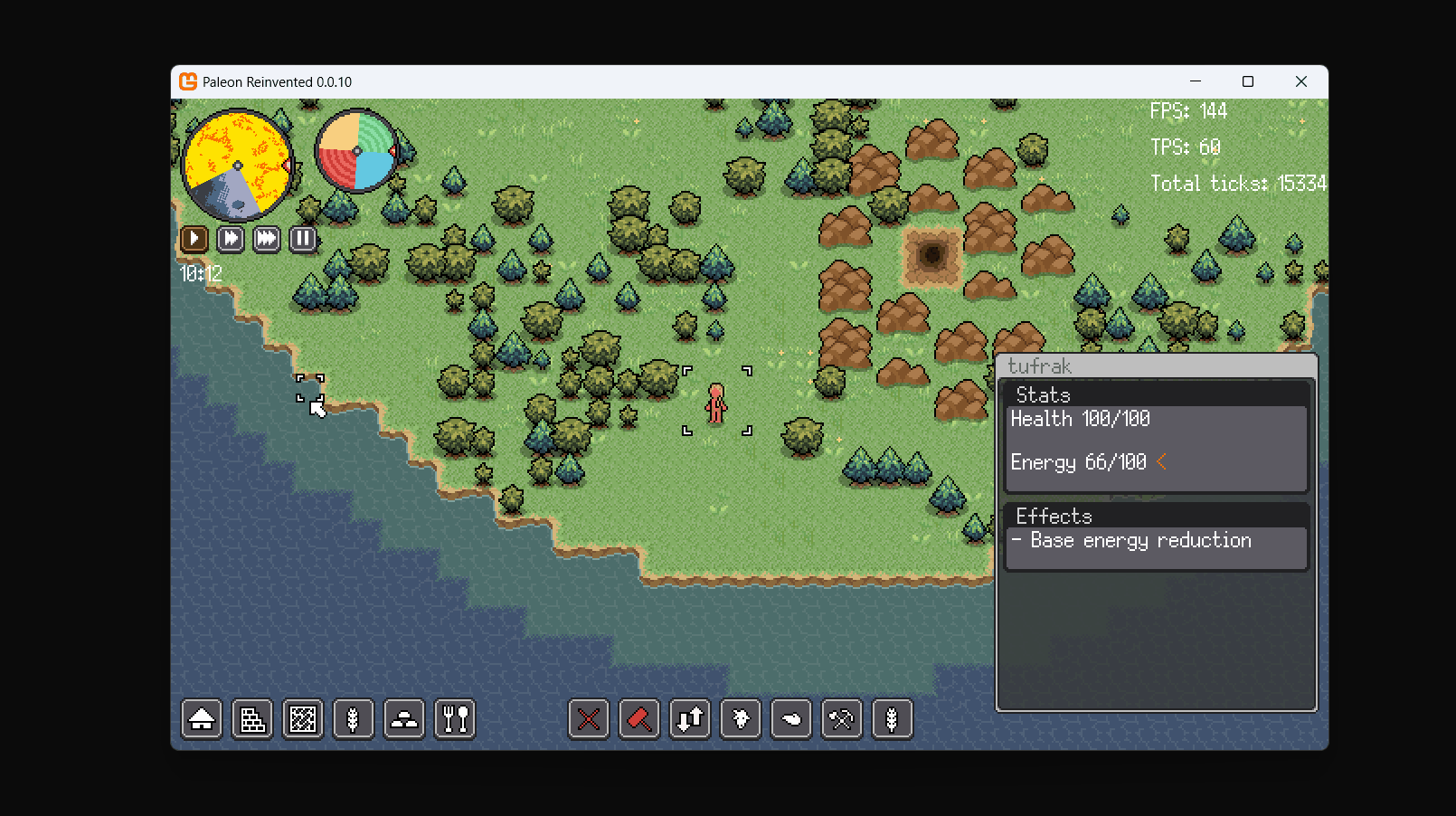Select the patterned floor tile icon
This screenshot has height=816, width=1456.
303,720
